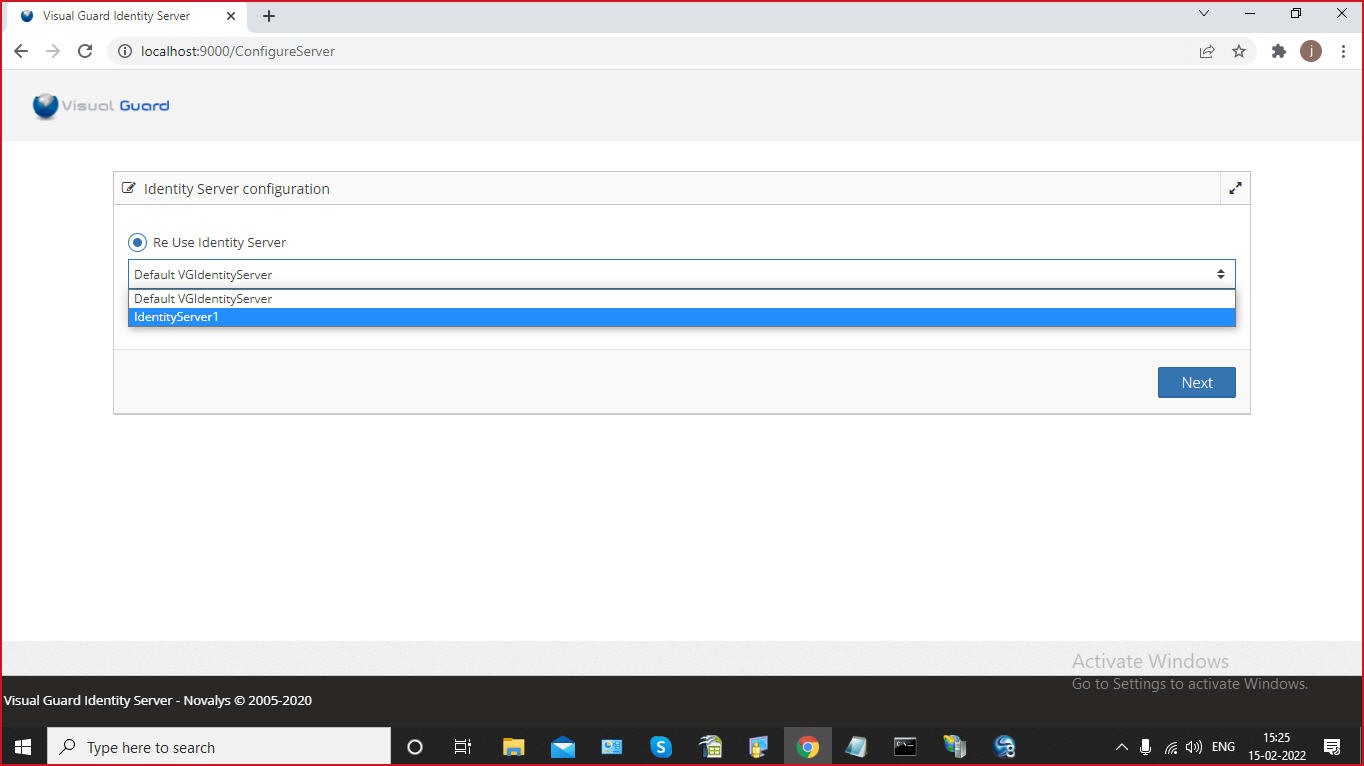Screen dimensions: 1364x766
Task: Open the Mail app on the taskbar
Action: (x=562, y=747)
